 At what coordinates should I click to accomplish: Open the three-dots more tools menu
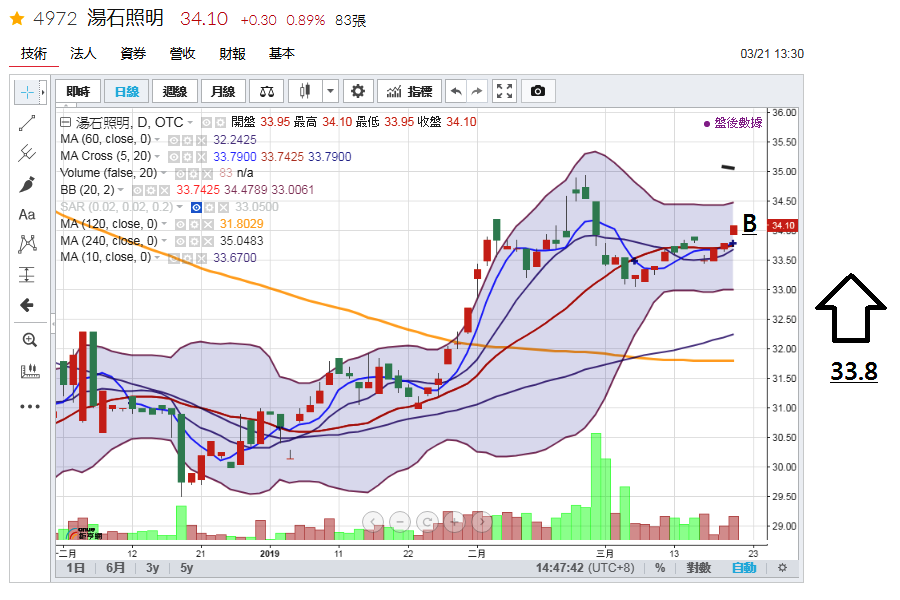coord(29,407)
